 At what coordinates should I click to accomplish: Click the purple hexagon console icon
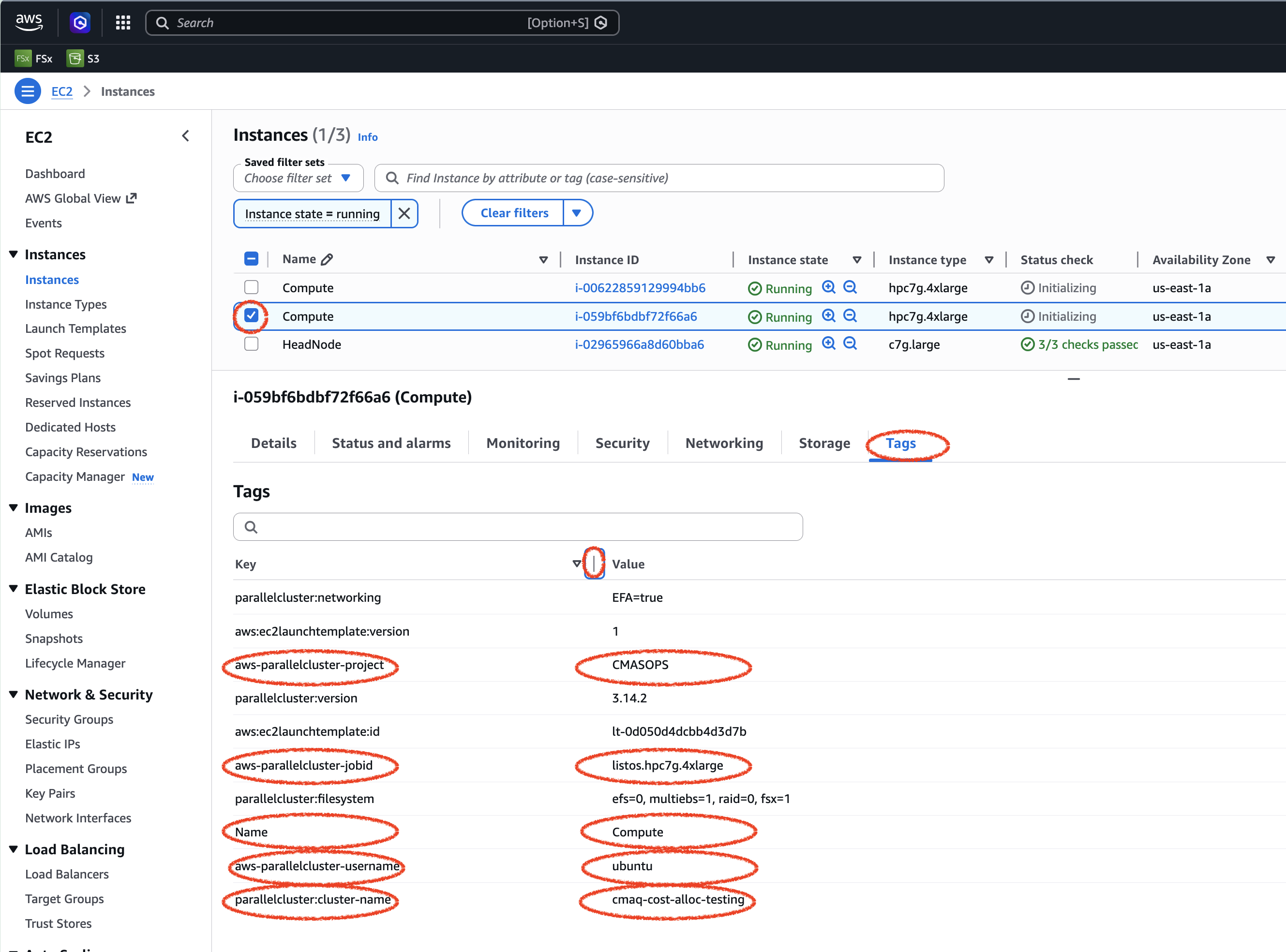(x=80, y=22)
